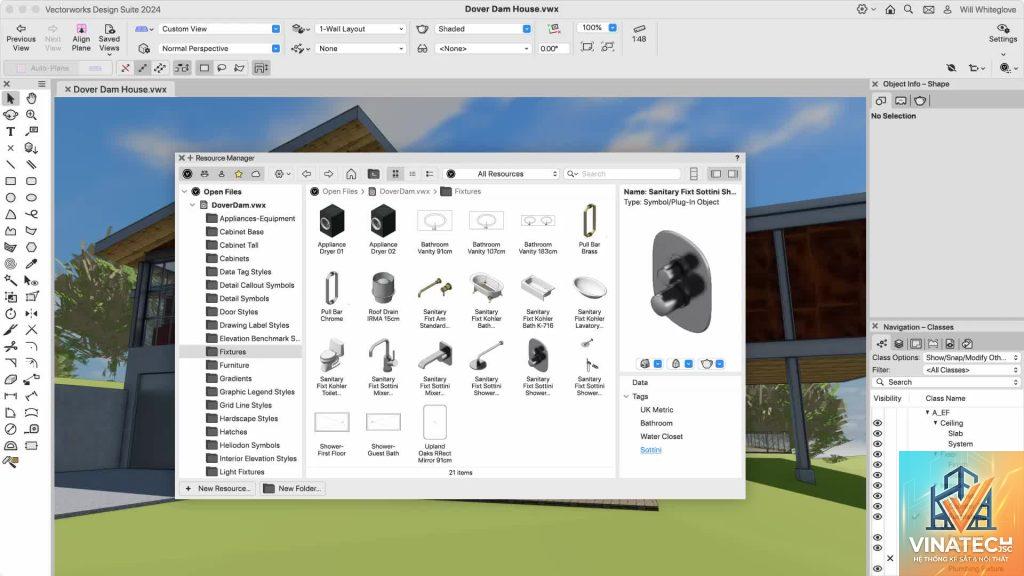Select the Pan hand tool
The width and height of the screenshot is (1024, 576).
[x=31, y=99]
